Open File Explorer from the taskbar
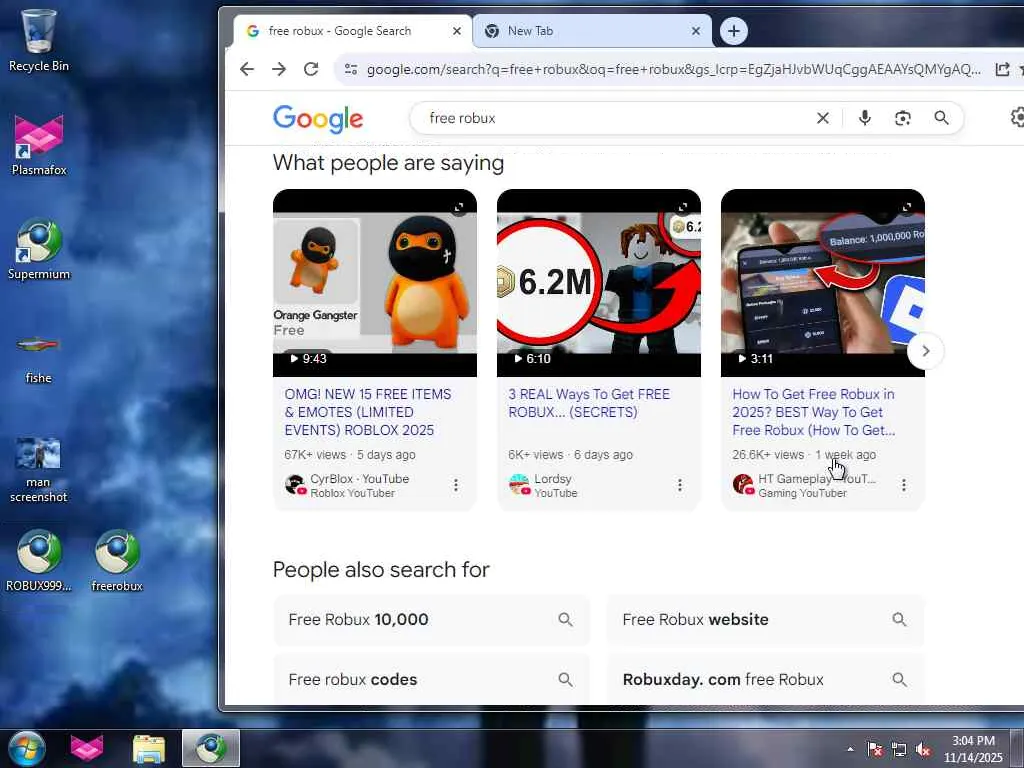This screenshot has width=1024, height=768. point(149,748)
